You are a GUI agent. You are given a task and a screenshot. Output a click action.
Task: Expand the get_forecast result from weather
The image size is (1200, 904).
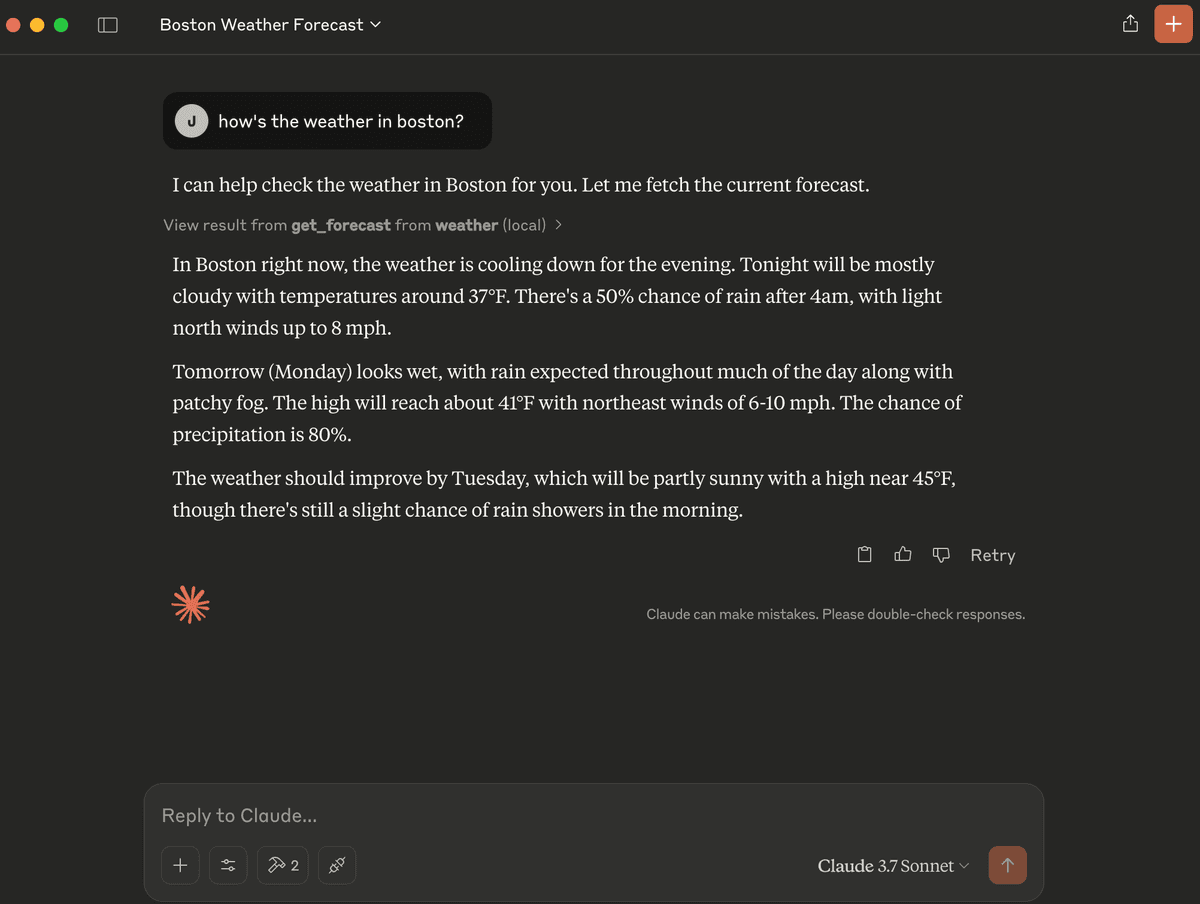tap(363, 225)
